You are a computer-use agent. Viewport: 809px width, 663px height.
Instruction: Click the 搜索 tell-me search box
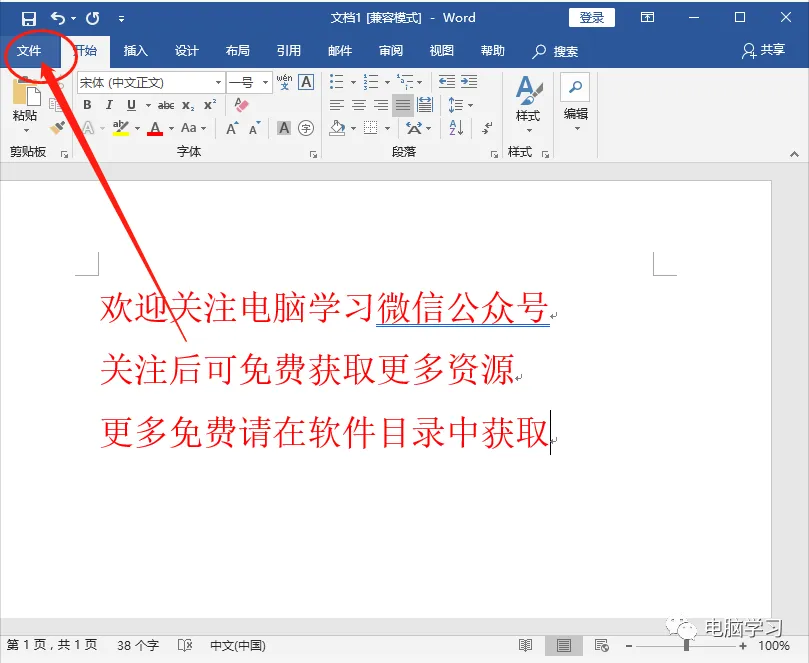pos(556,51)
